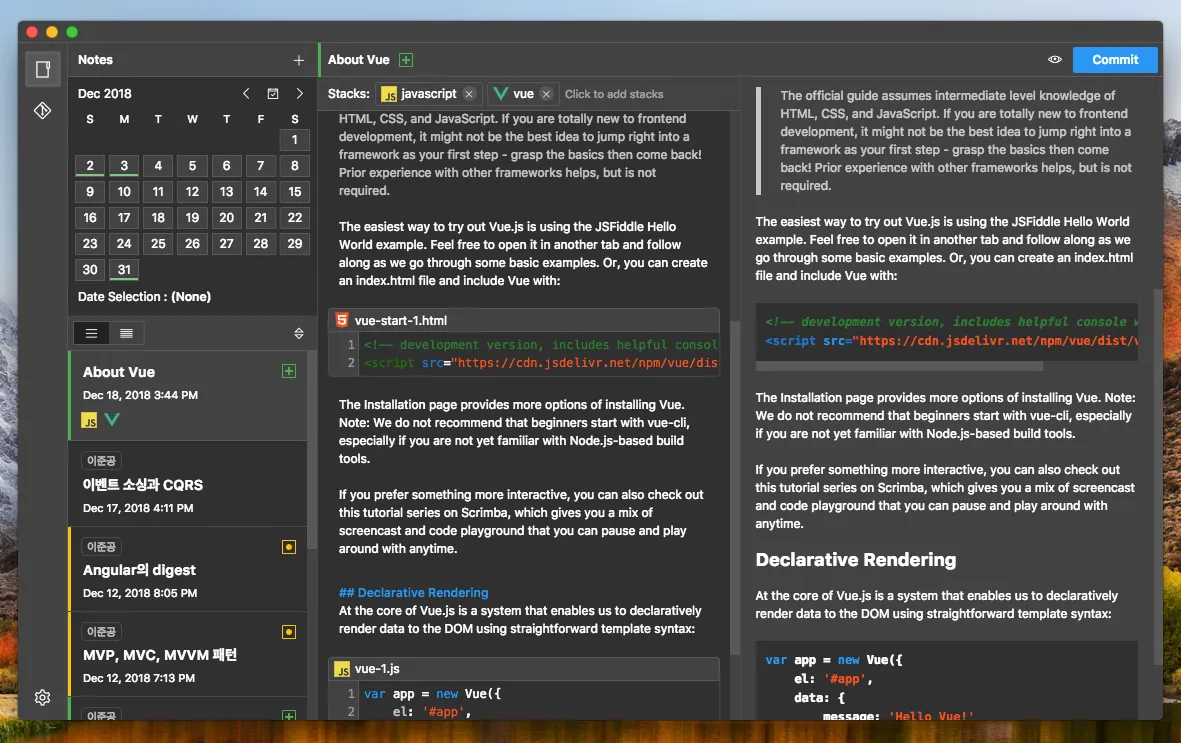Click to add stacks field

(614, 94)
